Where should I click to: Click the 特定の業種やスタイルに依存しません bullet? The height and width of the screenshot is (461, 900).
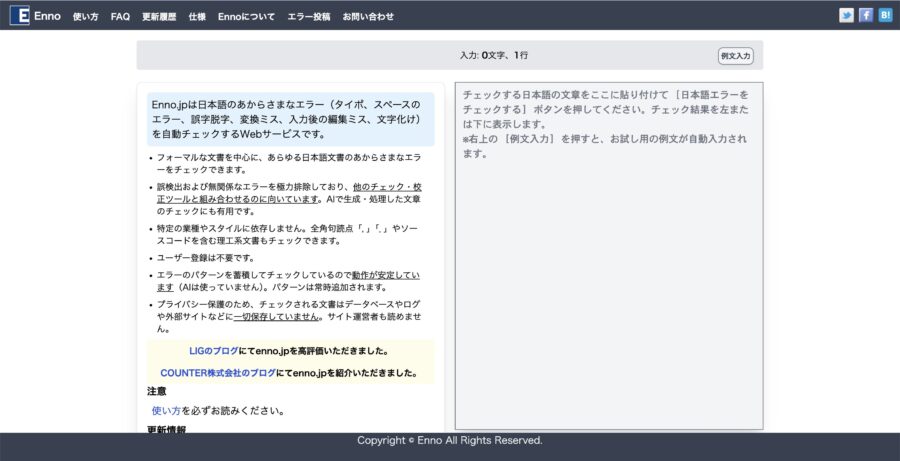(287, 234)
